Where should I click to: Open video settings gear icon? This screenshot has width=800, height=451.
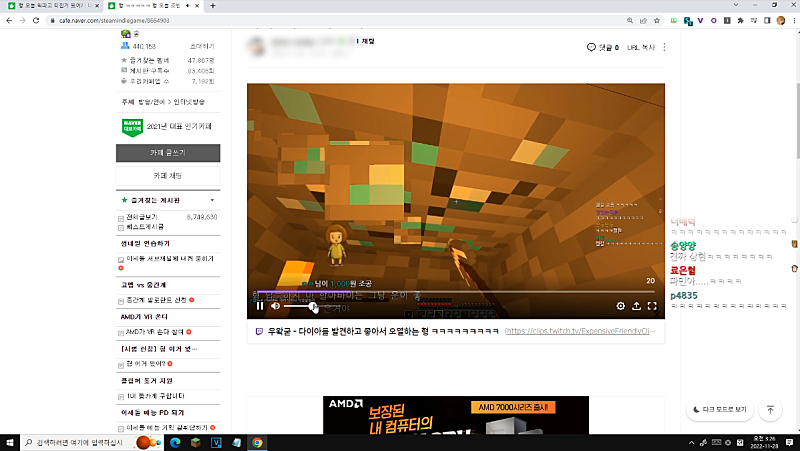620,306
